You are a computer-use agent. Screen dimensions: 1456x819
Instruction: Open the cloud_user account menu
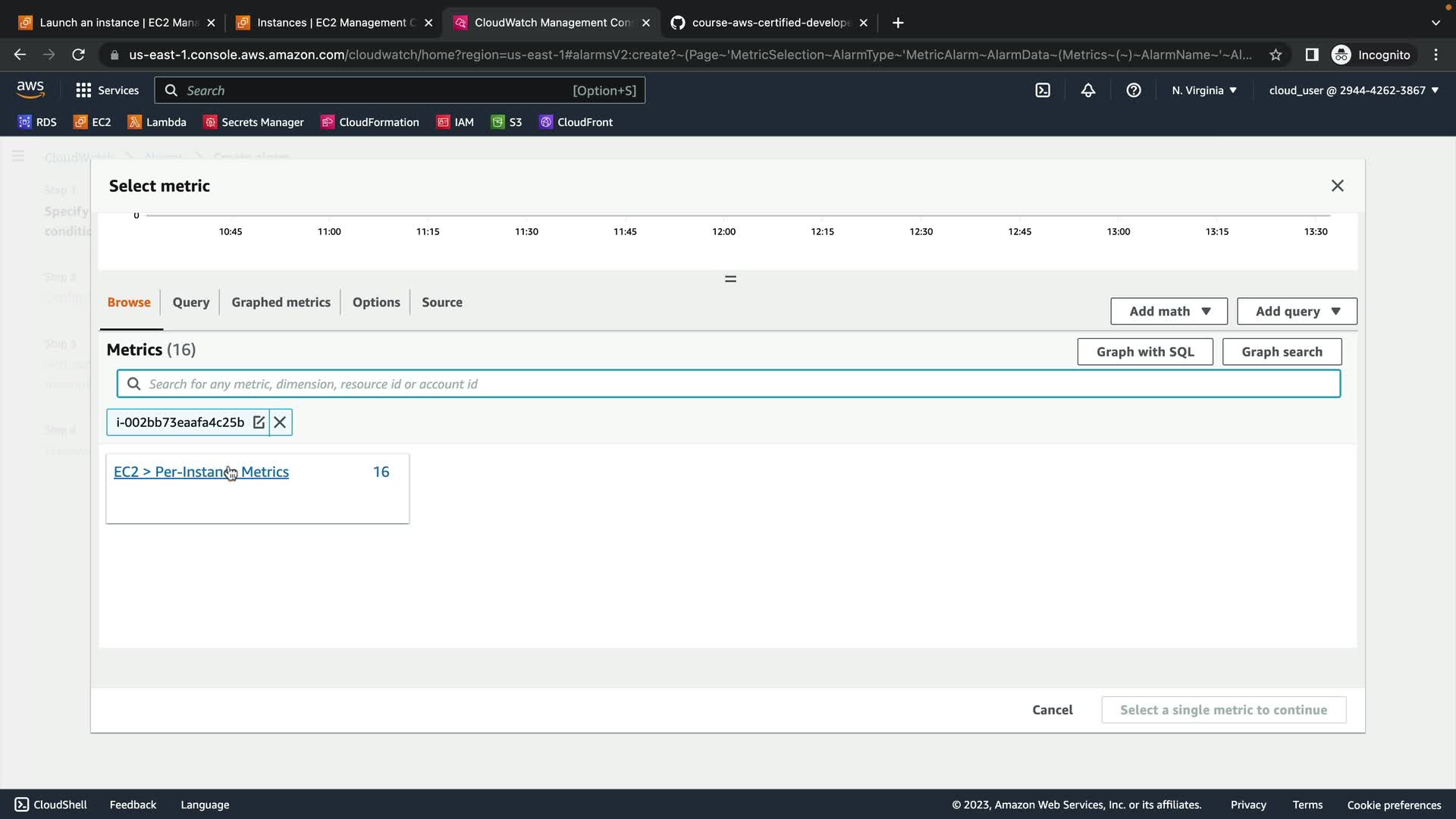(x=1353, y=90)
